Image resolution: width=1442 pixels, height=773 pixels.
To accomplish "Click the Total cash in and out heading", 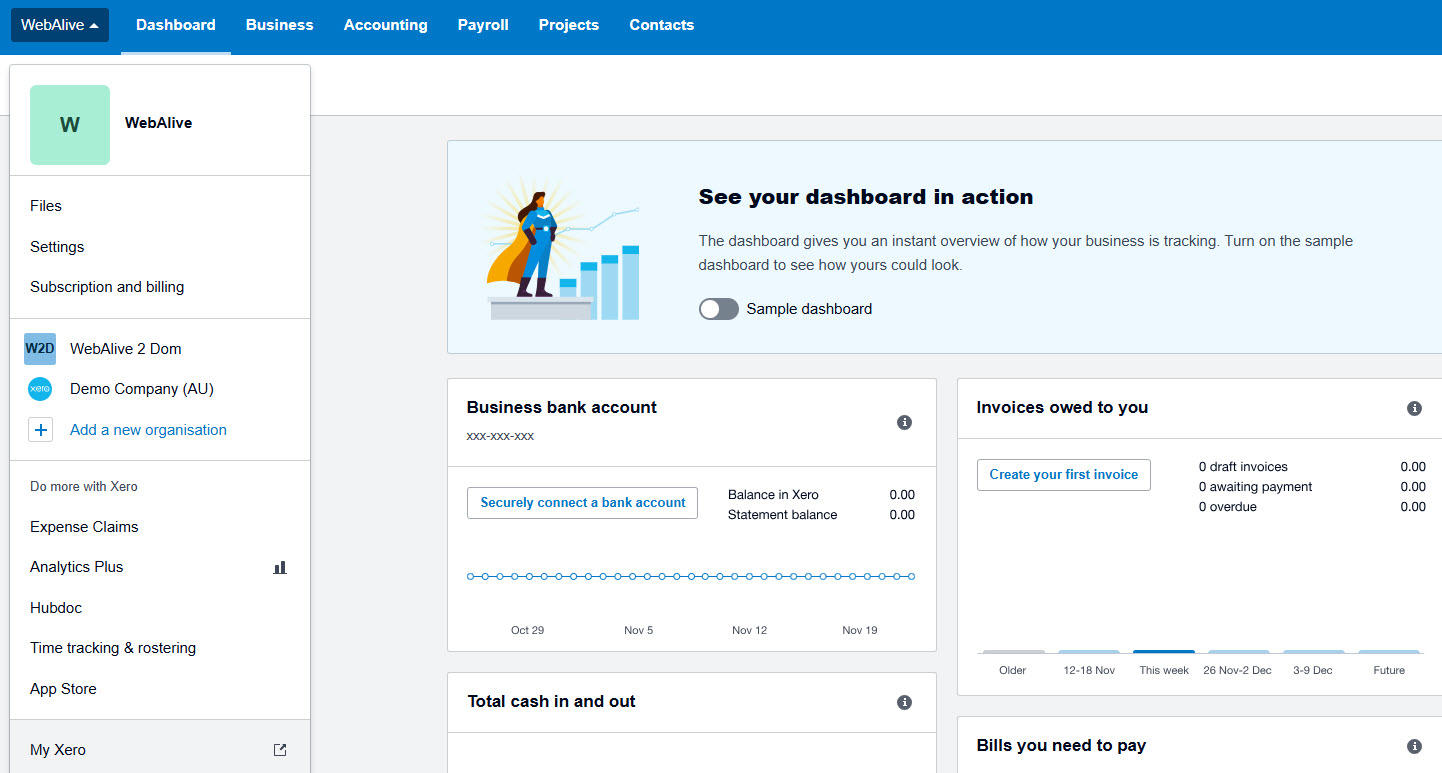I will pyautogui.click(x=552, y=701).
